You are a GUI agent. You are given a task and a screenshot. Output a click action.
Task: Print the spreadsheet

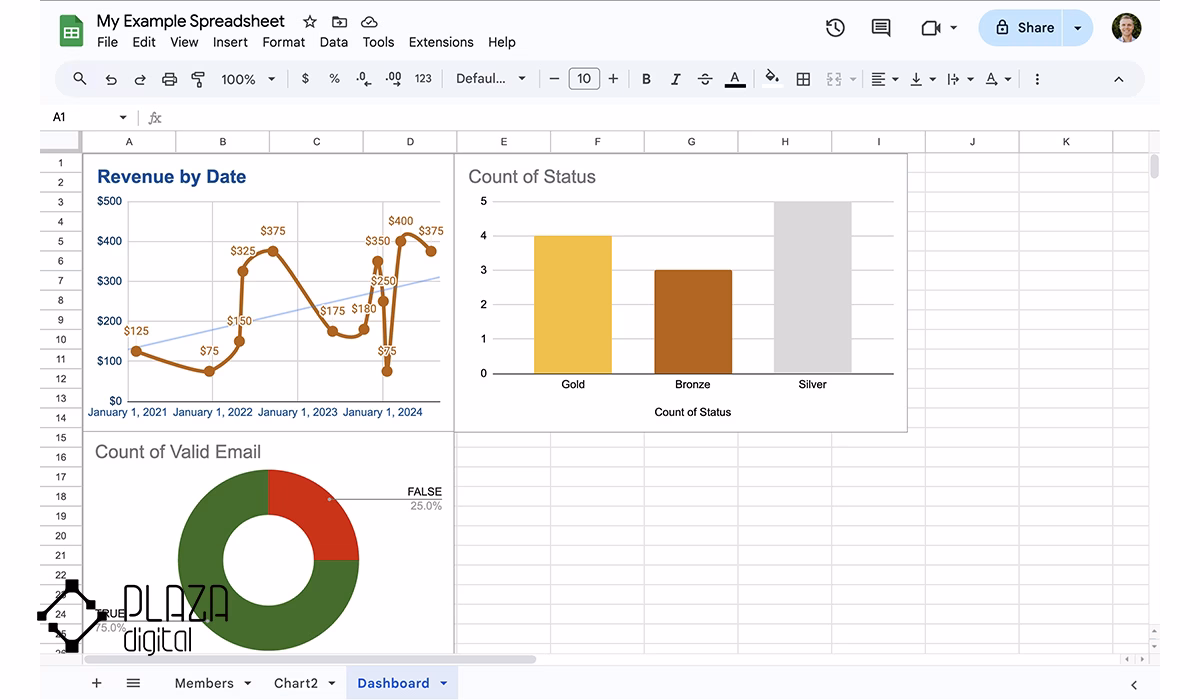[169, 79]
